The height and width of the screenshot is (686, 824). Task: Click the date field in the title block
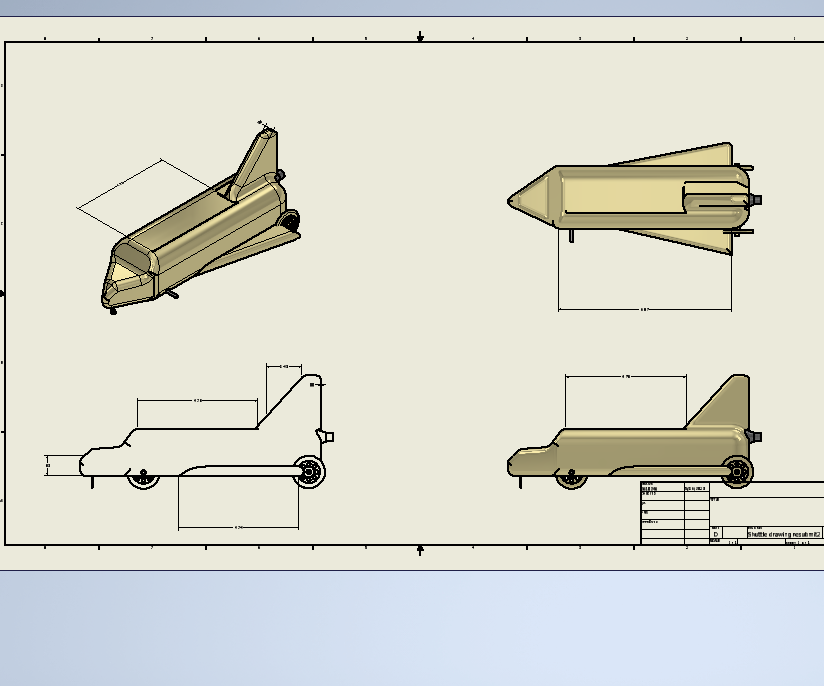(694, 489)
